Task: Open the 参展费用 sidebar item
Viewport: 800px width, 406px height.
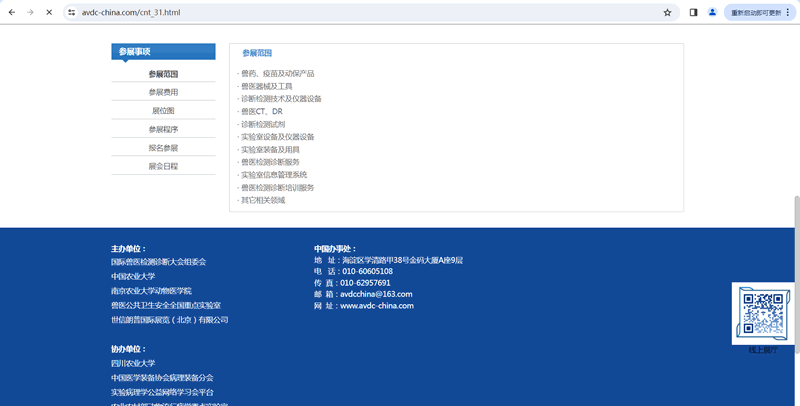Action: [163, 92]
